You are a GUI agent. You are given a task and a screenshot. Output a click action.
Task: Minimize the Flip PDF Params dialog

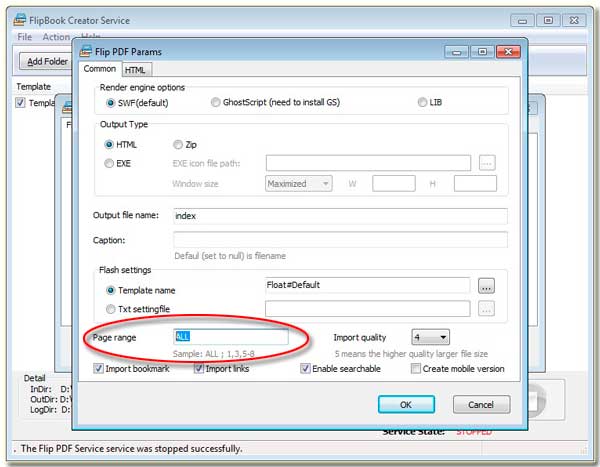[x=457, y=52]
